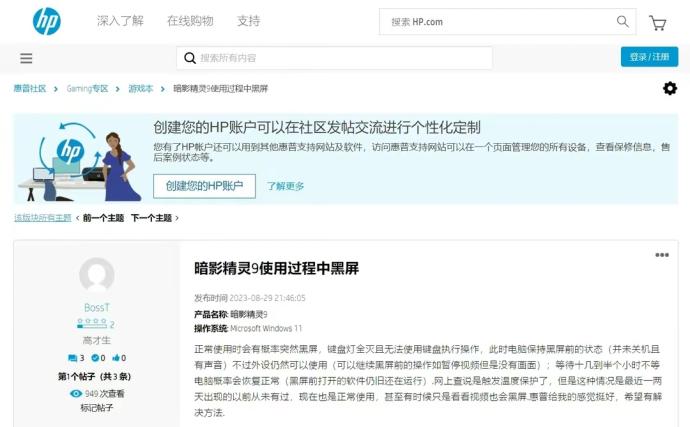Open the 了解更多 link
This screenshot has height=427, width=690.
click(286, 186)
